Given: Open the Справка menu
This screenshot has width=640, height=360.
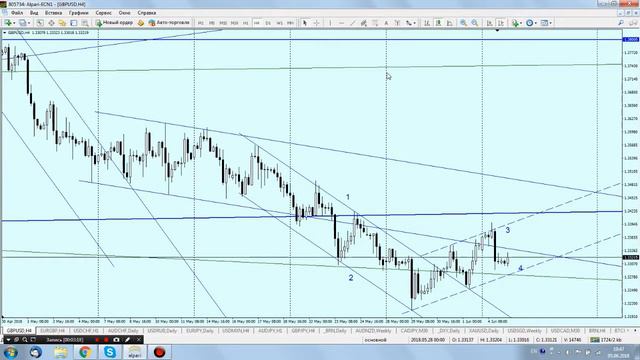Looking at the screenshot, I should pos(147,13).
